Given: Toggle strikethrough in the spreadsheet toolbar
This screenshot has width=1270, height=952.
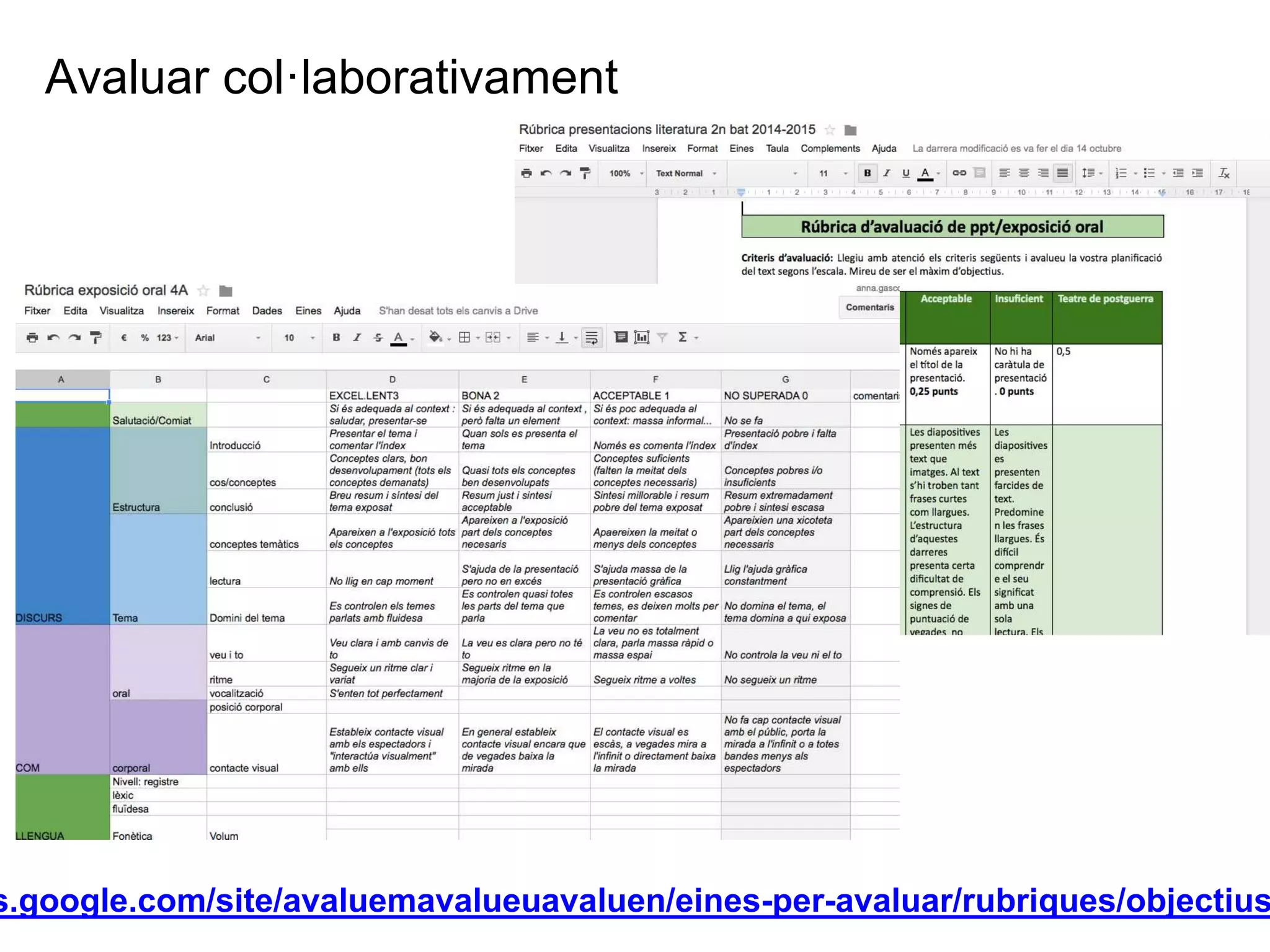Looking at the screenshot, I should (378, 338).
